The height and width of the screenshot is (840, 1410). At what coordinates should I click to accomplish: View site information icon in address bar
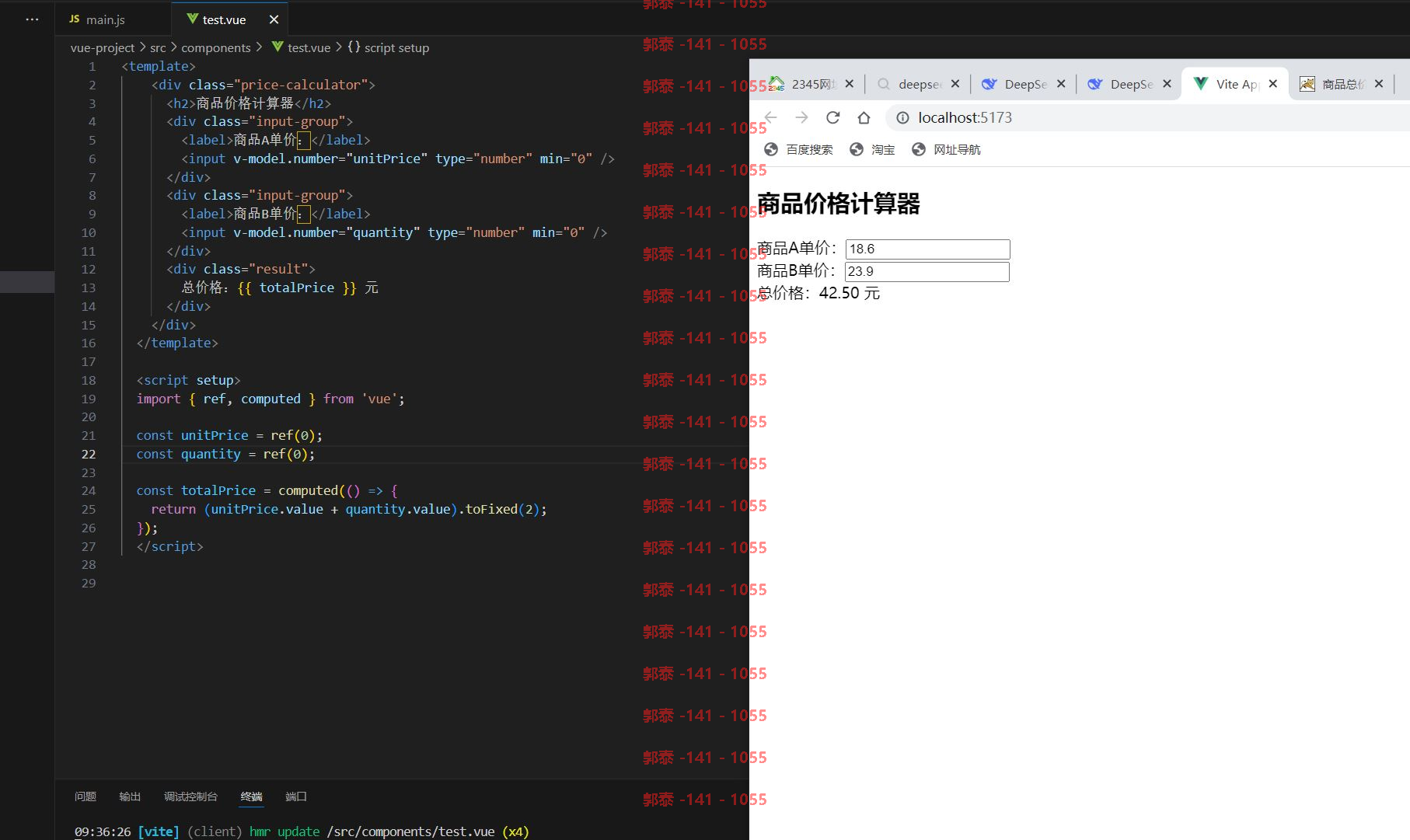click(902, 117)
